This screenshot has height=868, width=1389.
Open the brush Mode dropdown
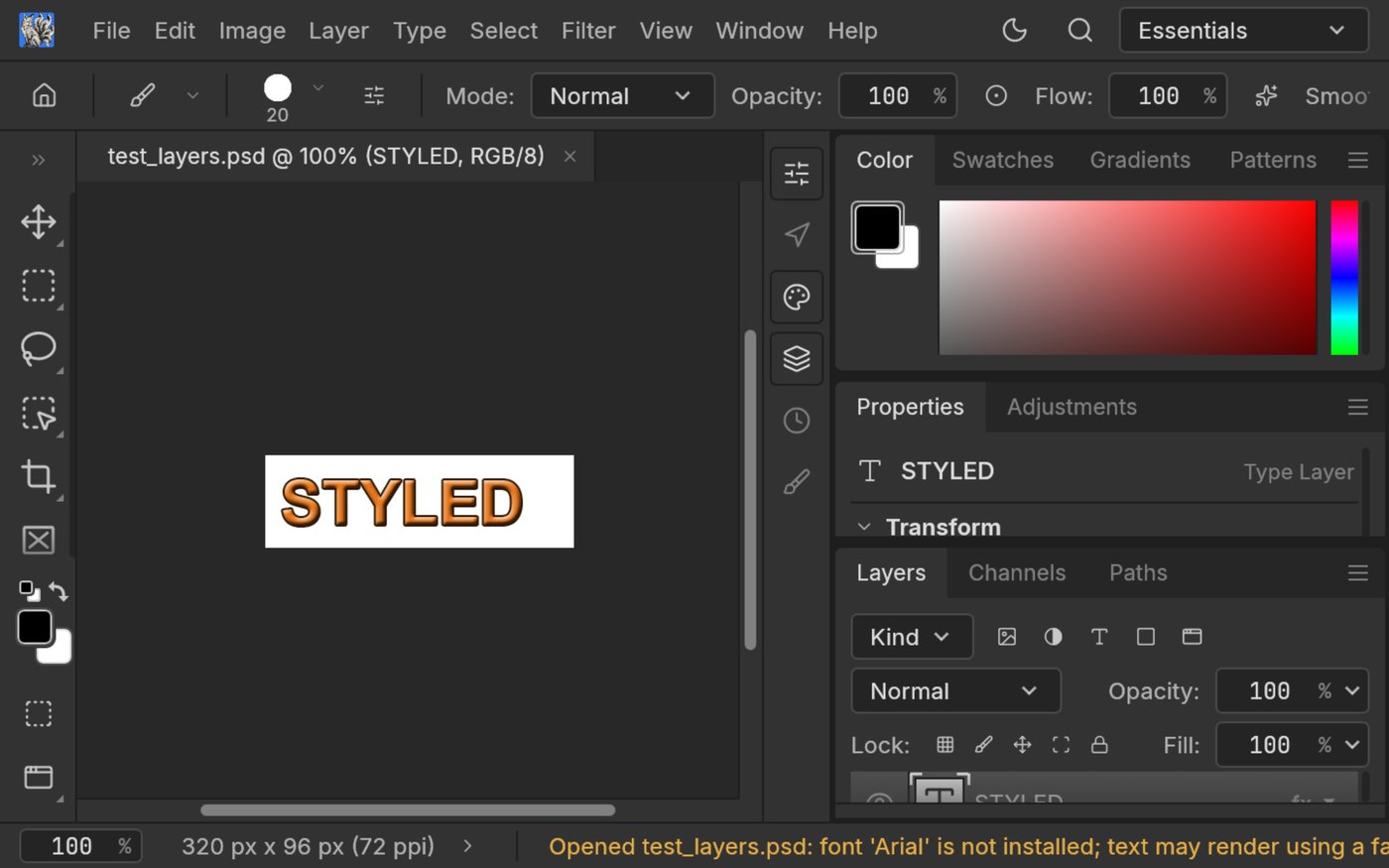622,95
